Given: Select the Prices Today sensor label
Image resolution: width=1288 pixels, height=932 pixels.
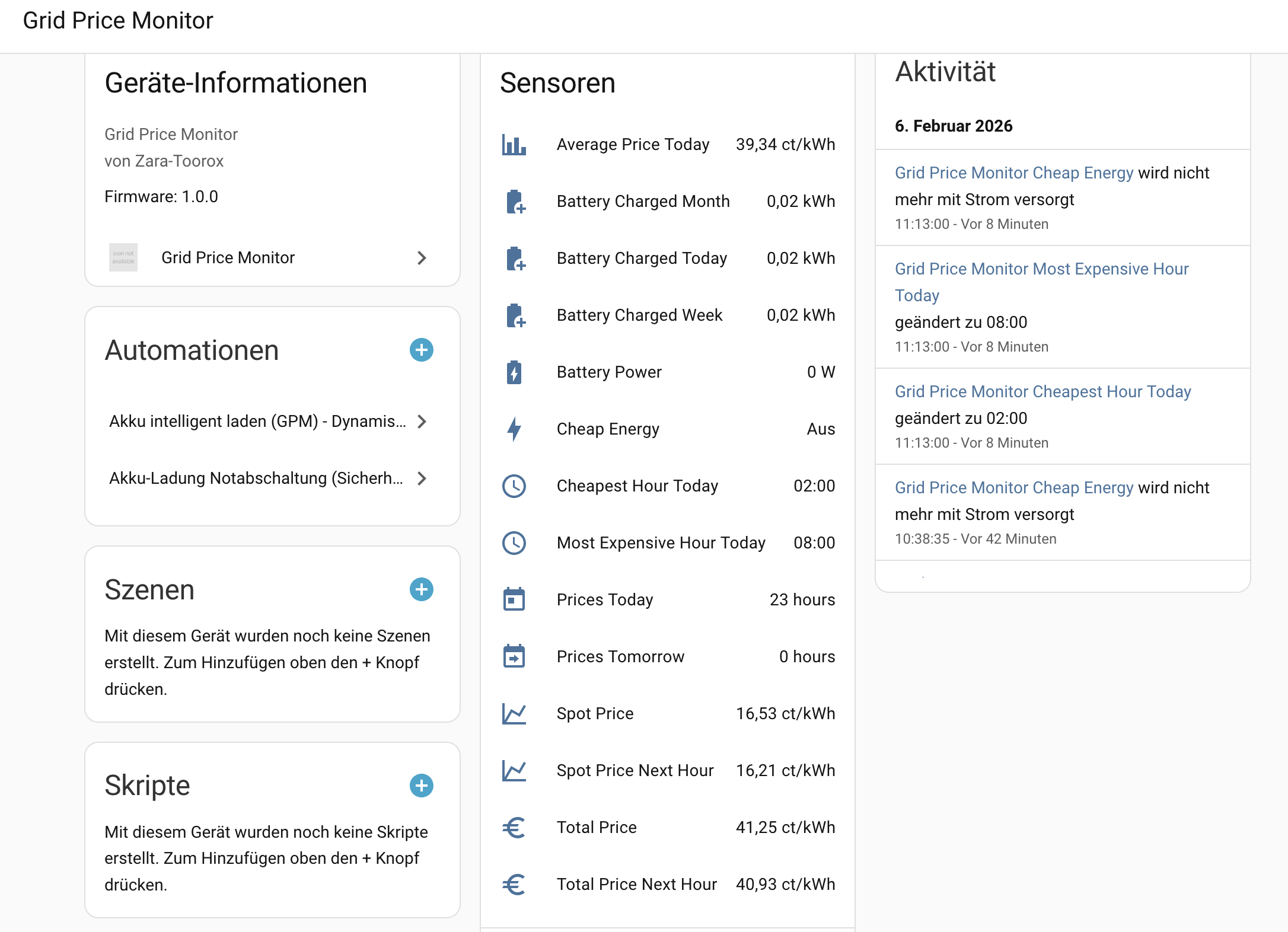Looking at the screenshot, I should coord(605,600).
